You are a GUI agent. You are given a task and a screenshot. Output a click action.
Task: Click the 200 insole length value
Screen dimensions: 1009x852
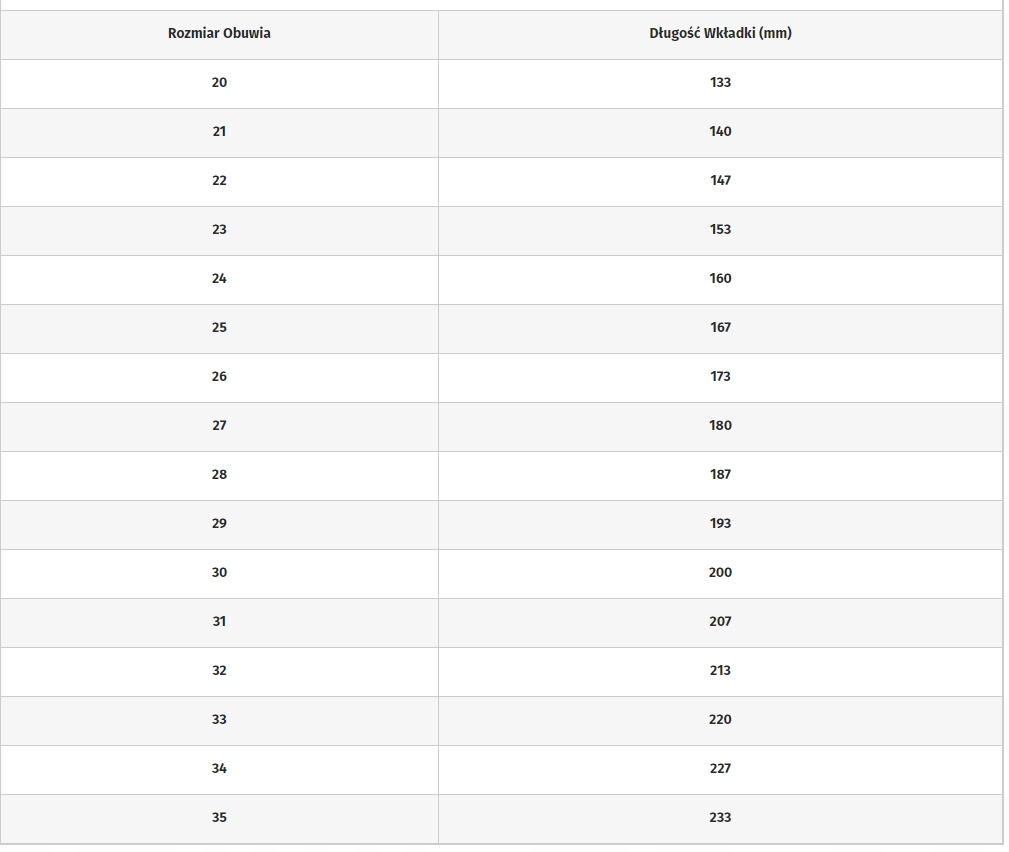pyautogui.click(x=720, y=572)
